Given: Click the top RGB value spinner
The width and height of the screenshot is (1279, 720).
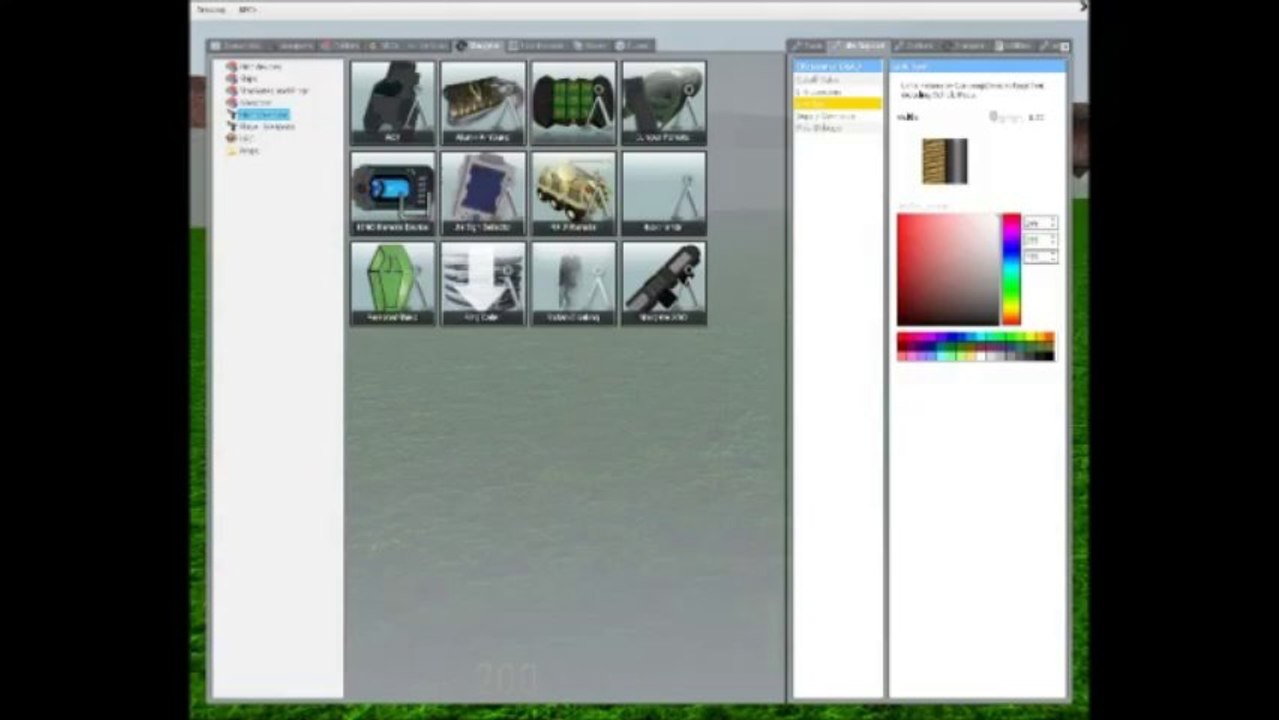Looking at the screenshot, I should (1040, 223).
